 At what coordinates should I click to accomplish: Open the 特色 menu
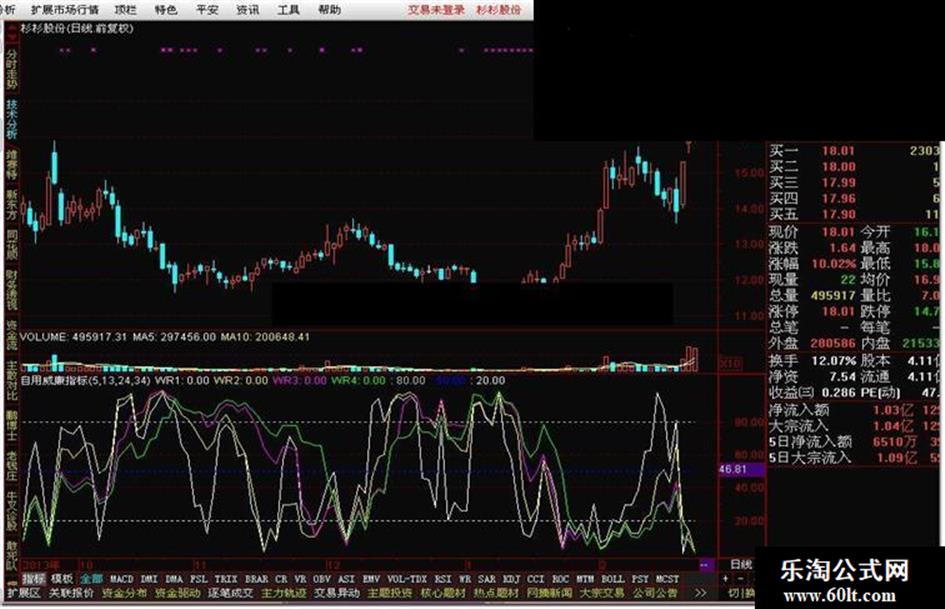pos(166,10)
